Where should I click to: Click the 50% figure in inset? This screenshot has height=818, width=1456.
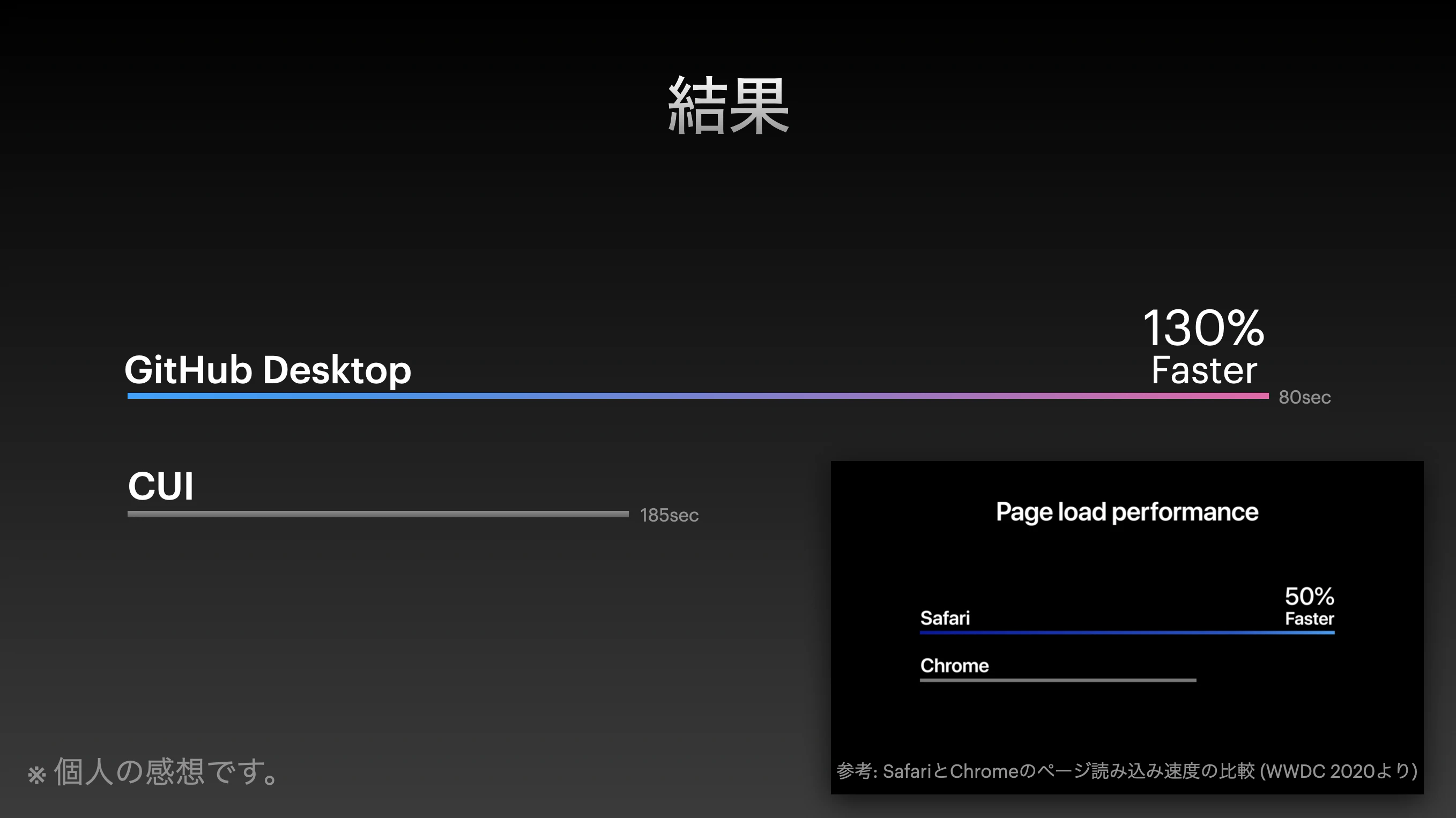pos(1309,597)
